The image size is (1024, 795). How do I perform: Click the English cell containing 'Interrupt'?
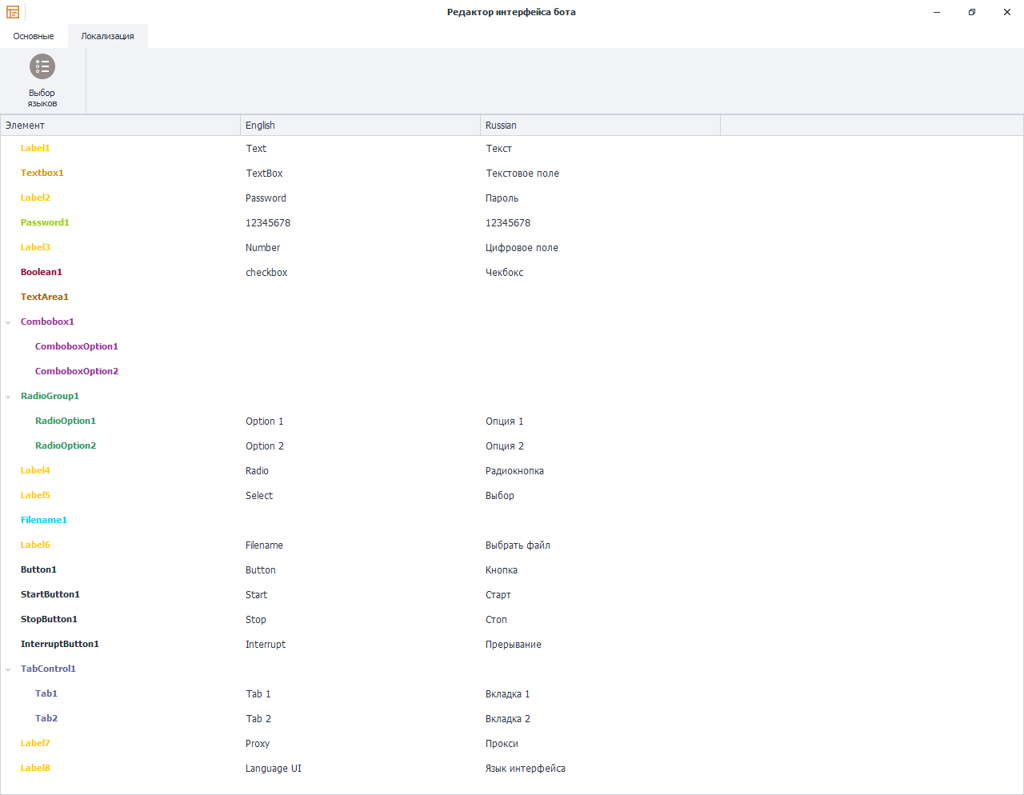click(x=266, y=645)
